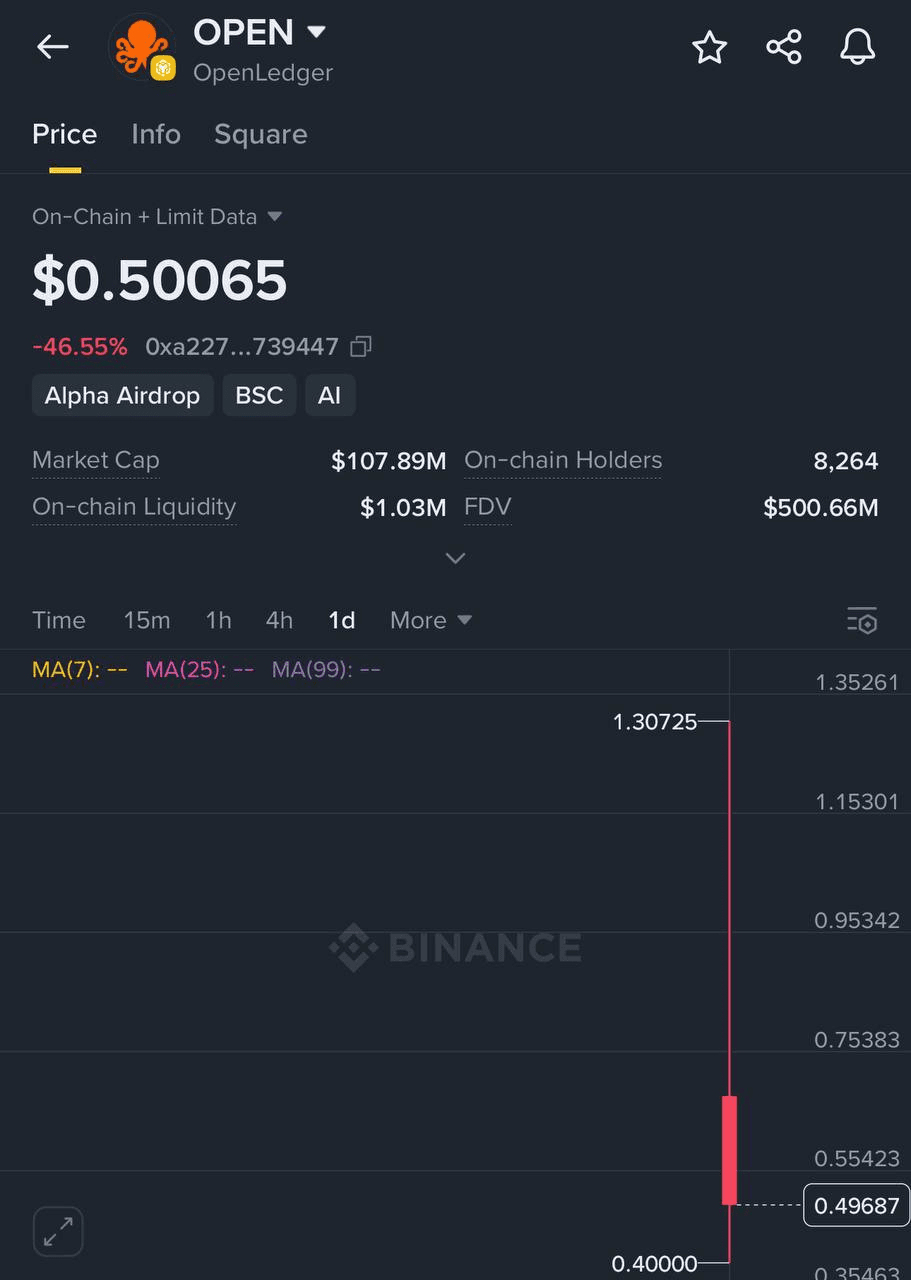911x1280 pixels.
Task: Tap the OpenLedger octopus token logo
Action: pyautogui.click(x=142, y=47)
